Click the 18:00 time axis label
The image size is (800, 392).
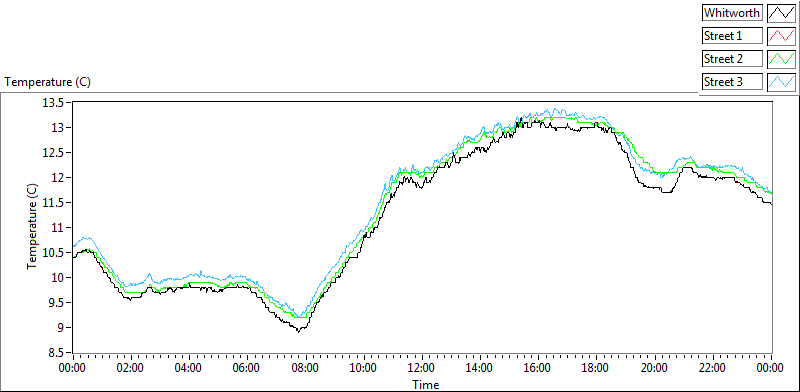[x=597, y=368]
